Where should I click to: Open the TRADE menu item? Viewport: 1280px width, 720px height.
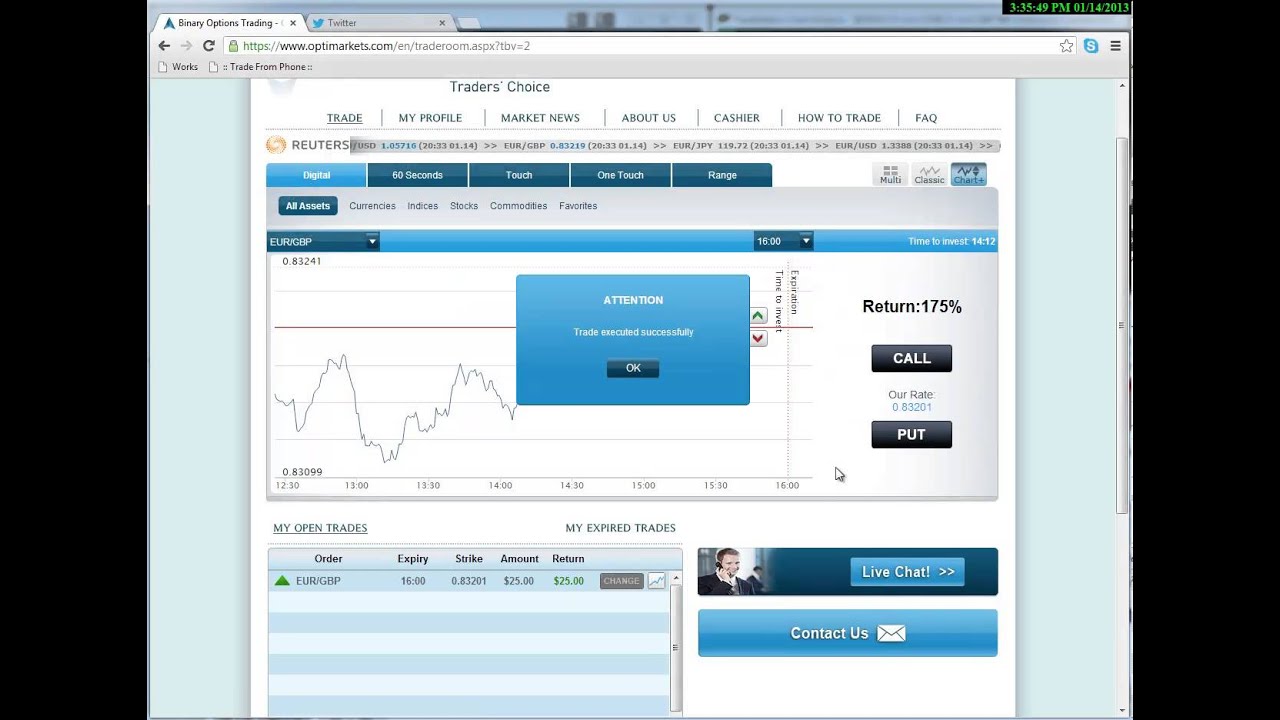pyautogui.click(x=344, y=118)
